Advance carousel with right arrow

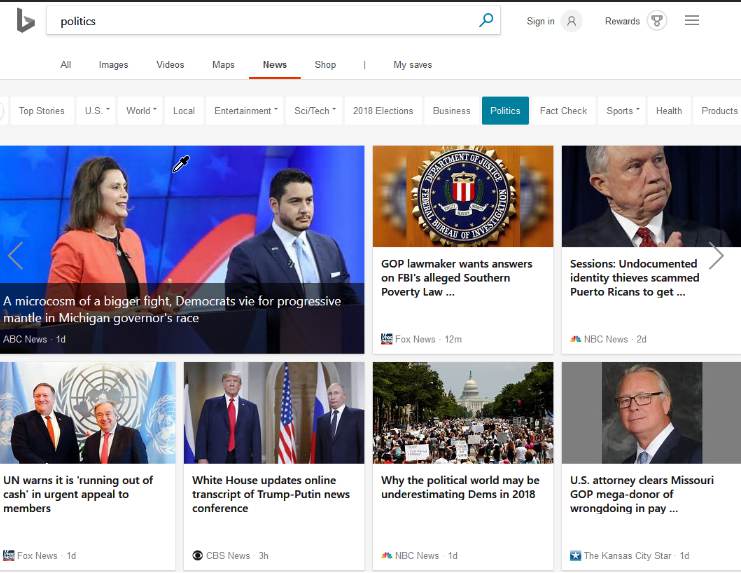716,256
